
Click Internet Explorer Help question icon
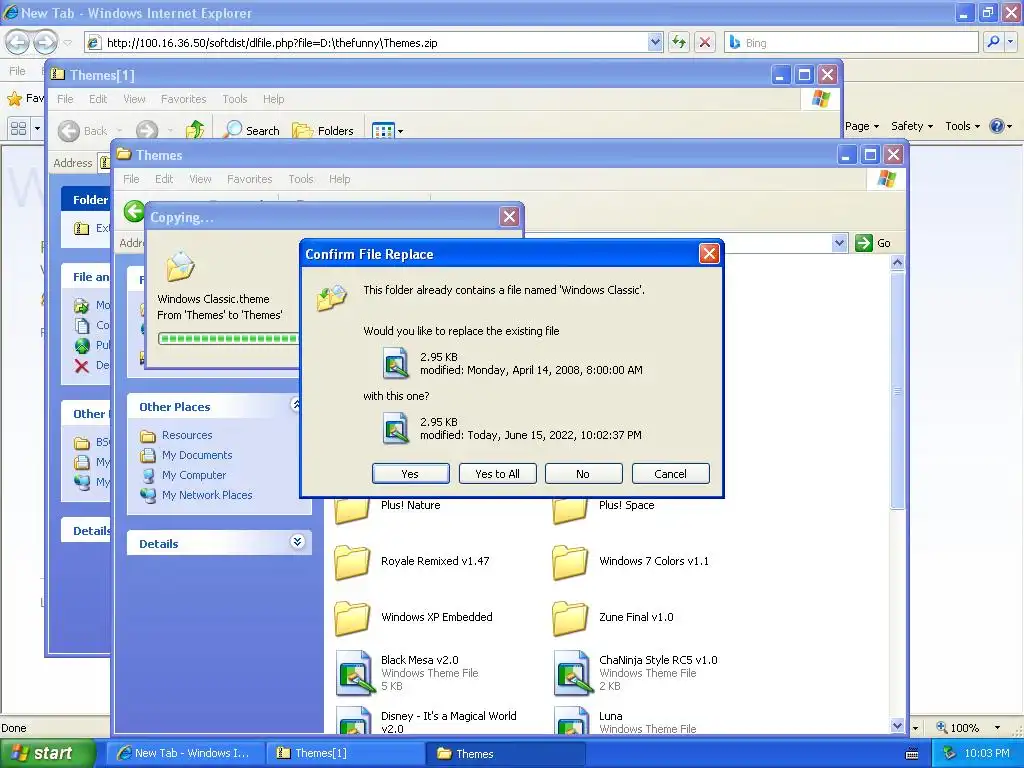[996, 126]
